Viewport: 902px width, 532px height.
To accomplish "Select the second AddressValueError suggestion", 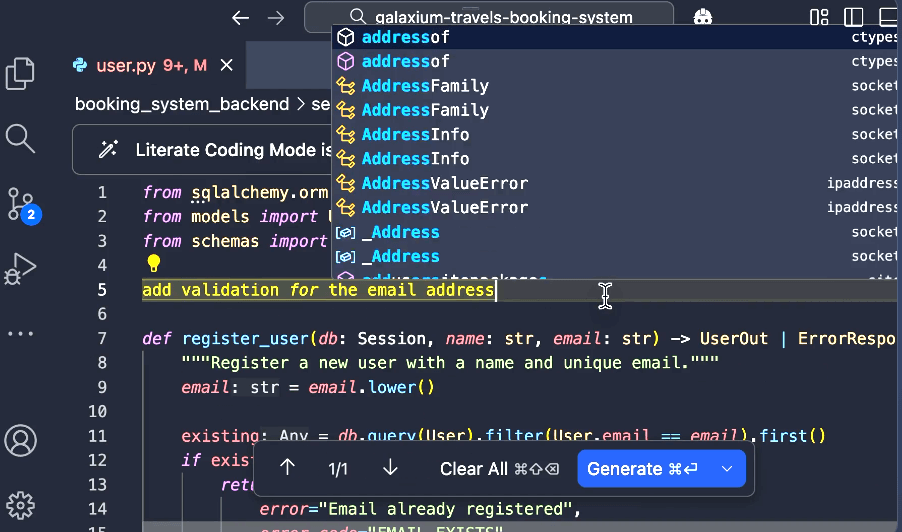I will pyautogui.click(x=614, y=208).
